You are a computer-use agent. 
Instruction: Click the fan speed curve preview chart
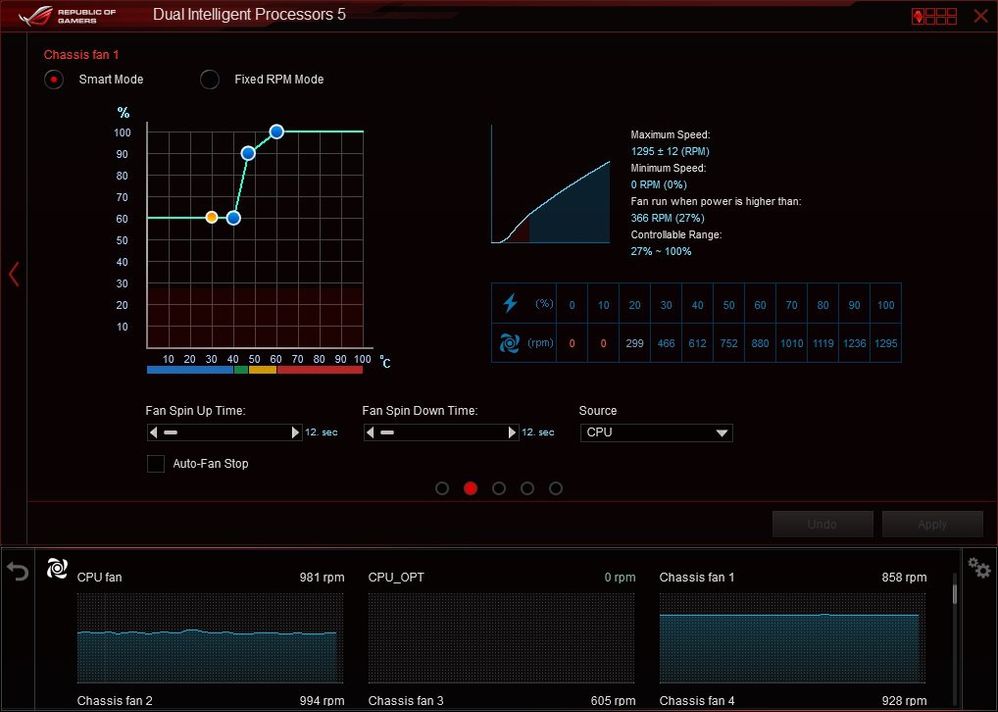551,184
